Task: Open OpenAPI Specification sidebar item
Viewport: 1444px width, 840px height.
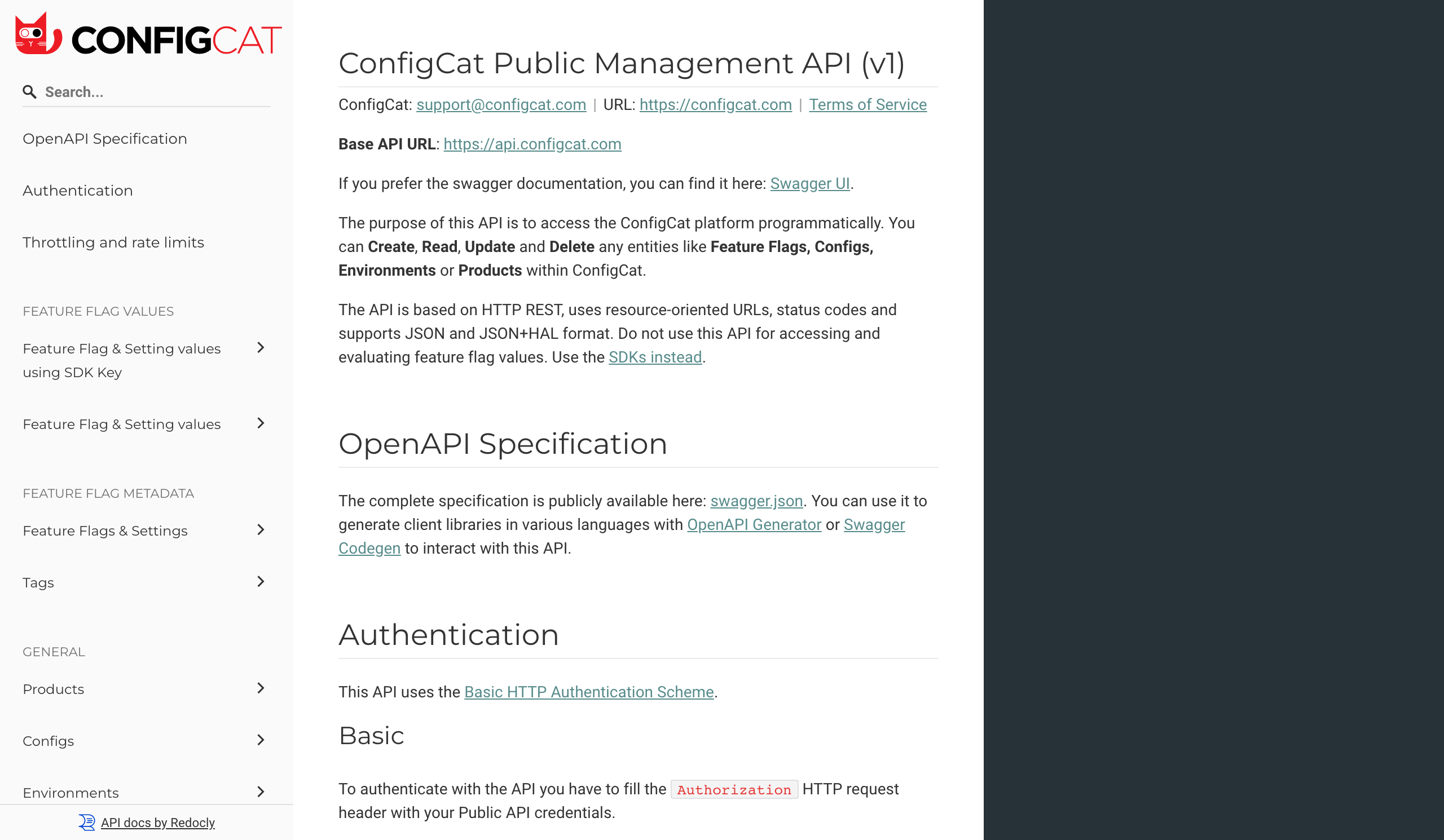Action: [105, 139]
